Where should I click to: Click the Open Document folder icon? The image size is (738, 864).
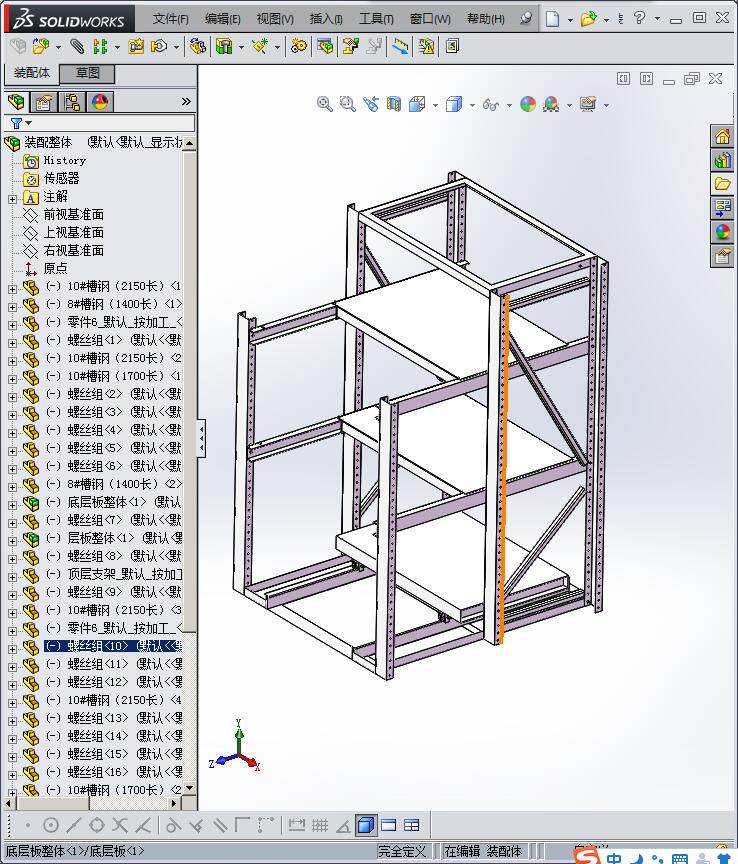pos(589,19)
